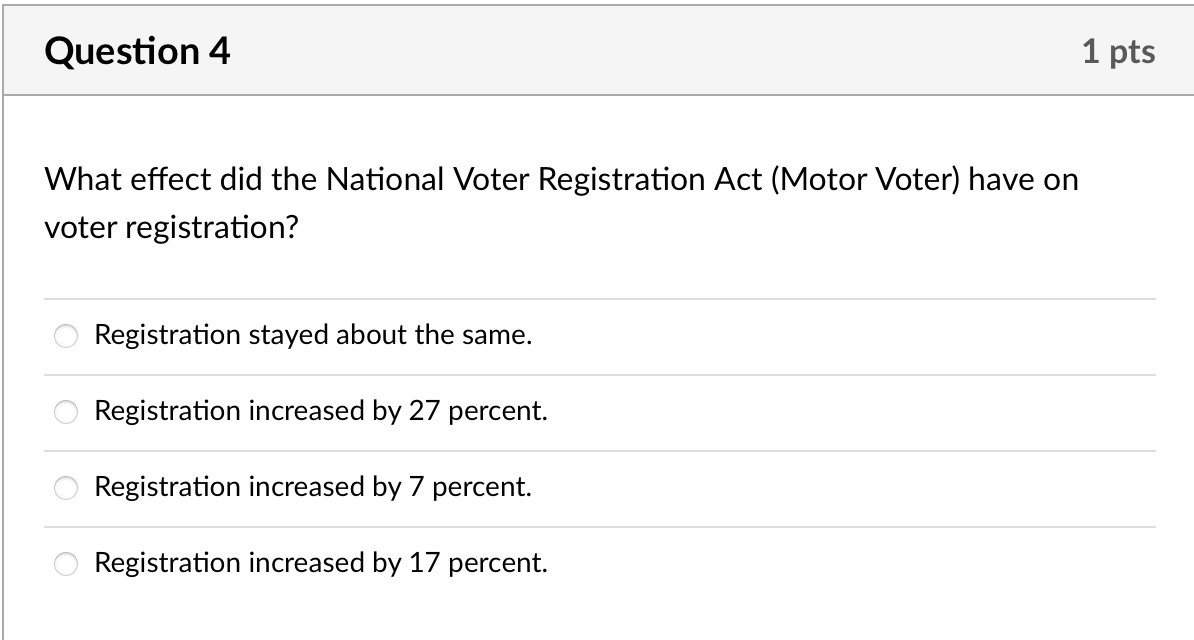Mark the 7 percent increase radio option
The image size is (1194, 640).
pyautogui.click(x=66, y=488)
